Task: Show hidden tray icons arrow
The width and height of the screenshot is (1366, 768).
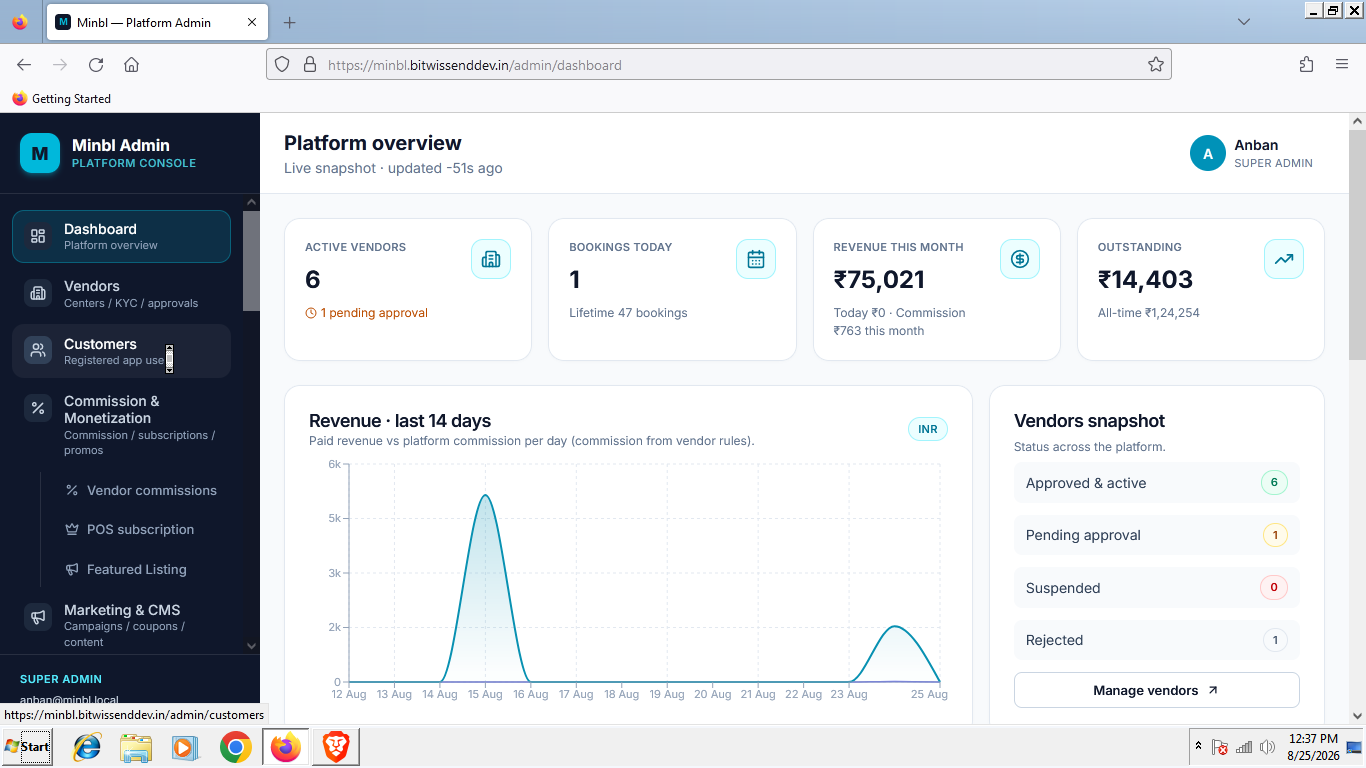Action: pyautogui.click(x=1198, y=747)
